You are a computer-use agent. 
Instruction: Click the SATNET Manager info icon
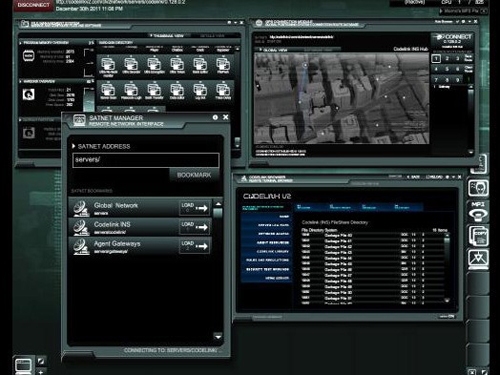[x=215, y=117]
